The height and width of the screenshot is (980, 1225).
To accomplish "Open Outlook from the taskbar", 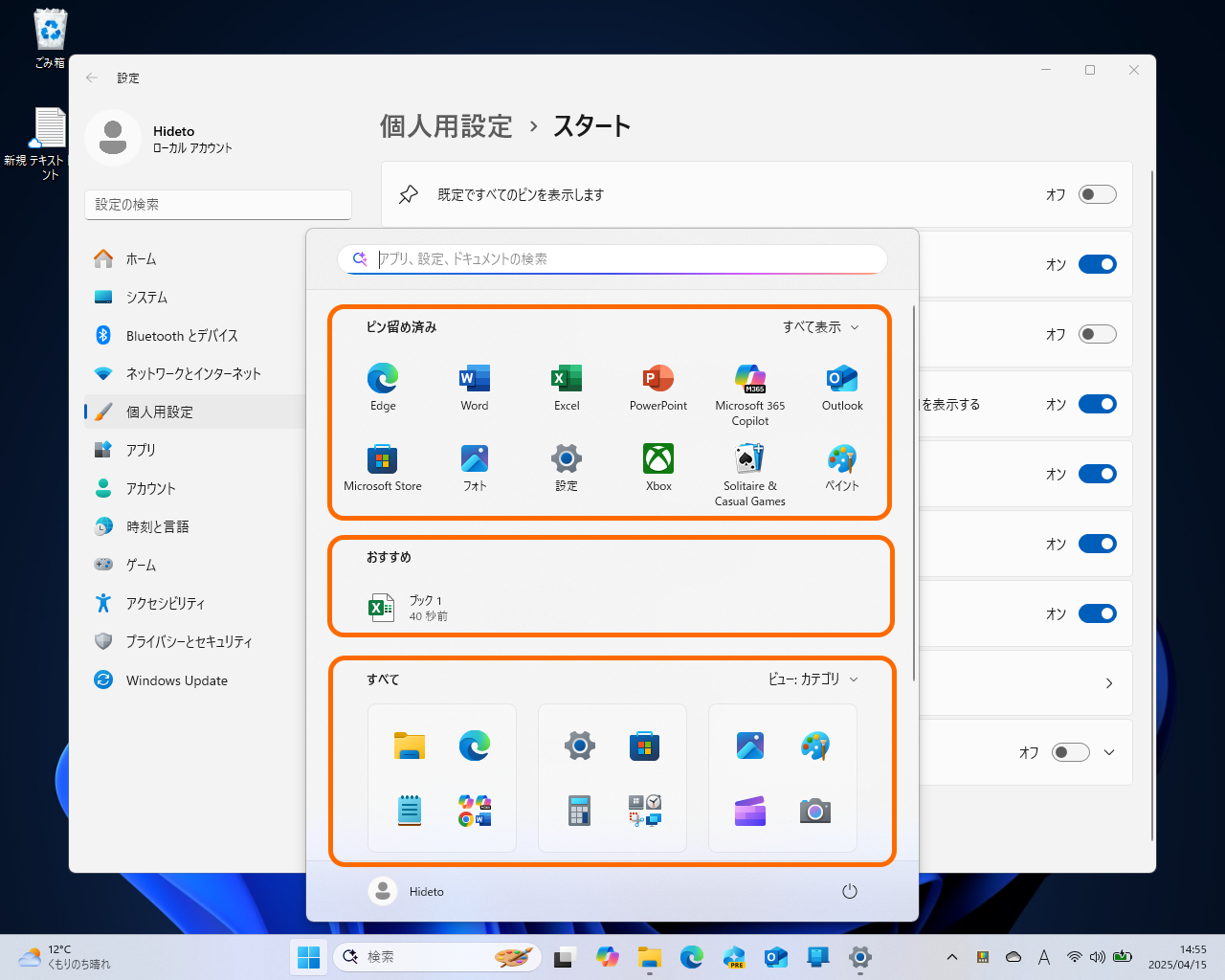I will [x=775, y=957].
